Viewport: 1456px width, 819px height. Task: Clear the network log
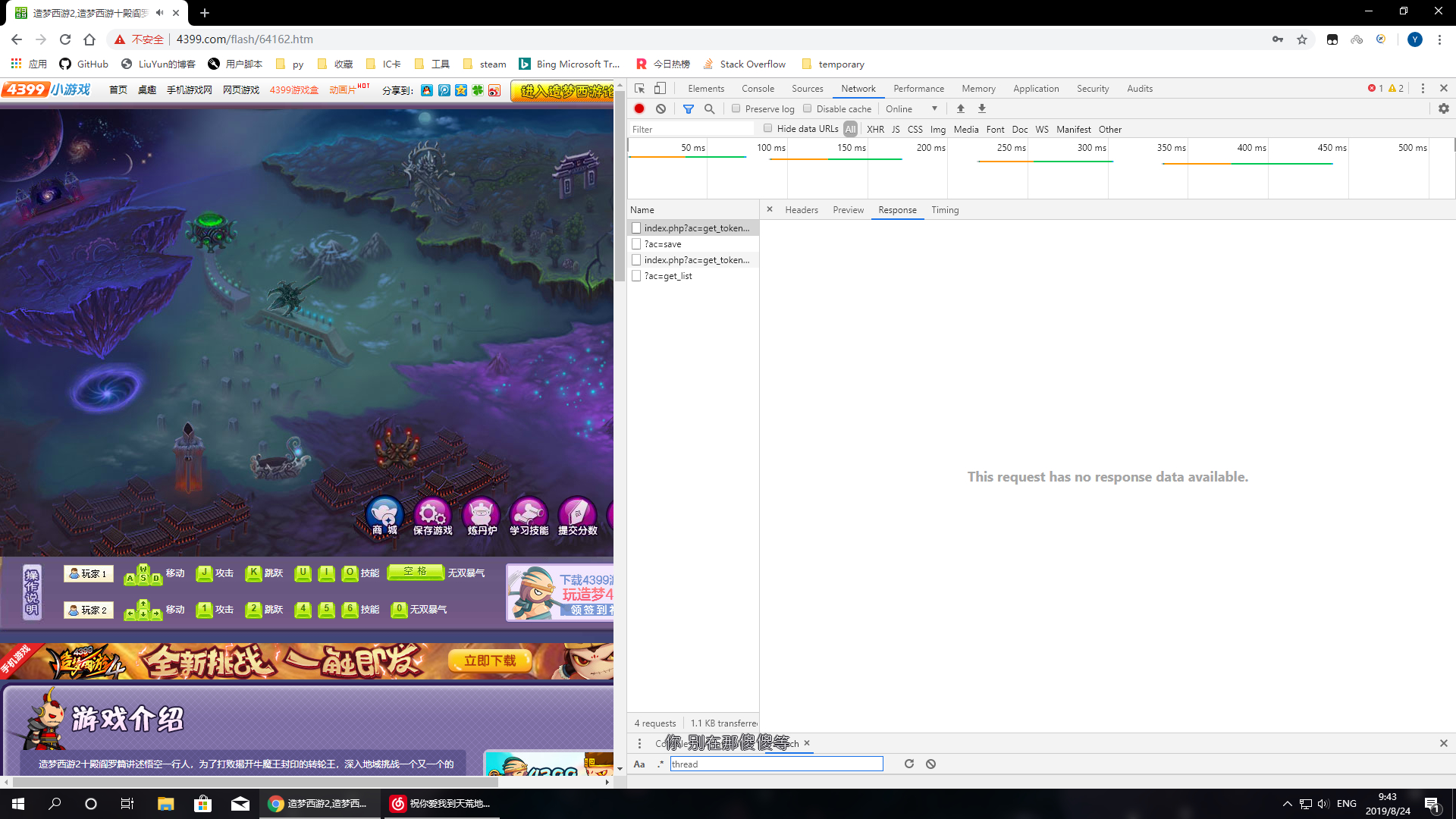click(x=661, y=109)
